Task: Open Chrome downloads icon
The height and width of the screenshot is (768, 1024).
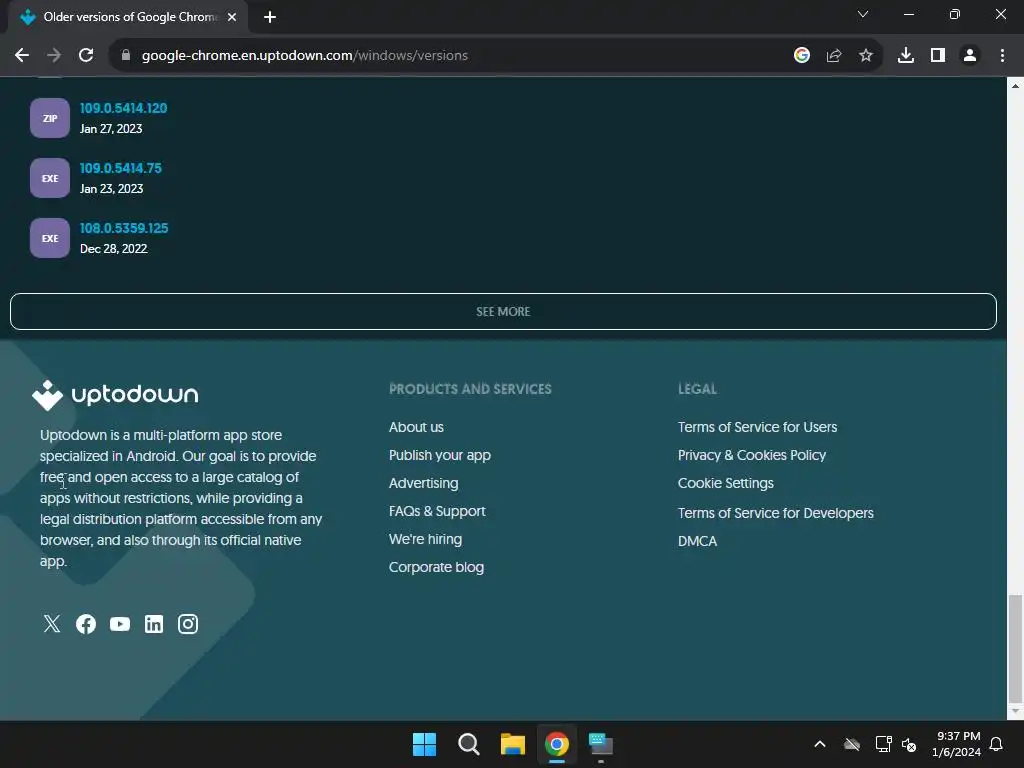Action: pyautogui.click(x=906, y=56)
